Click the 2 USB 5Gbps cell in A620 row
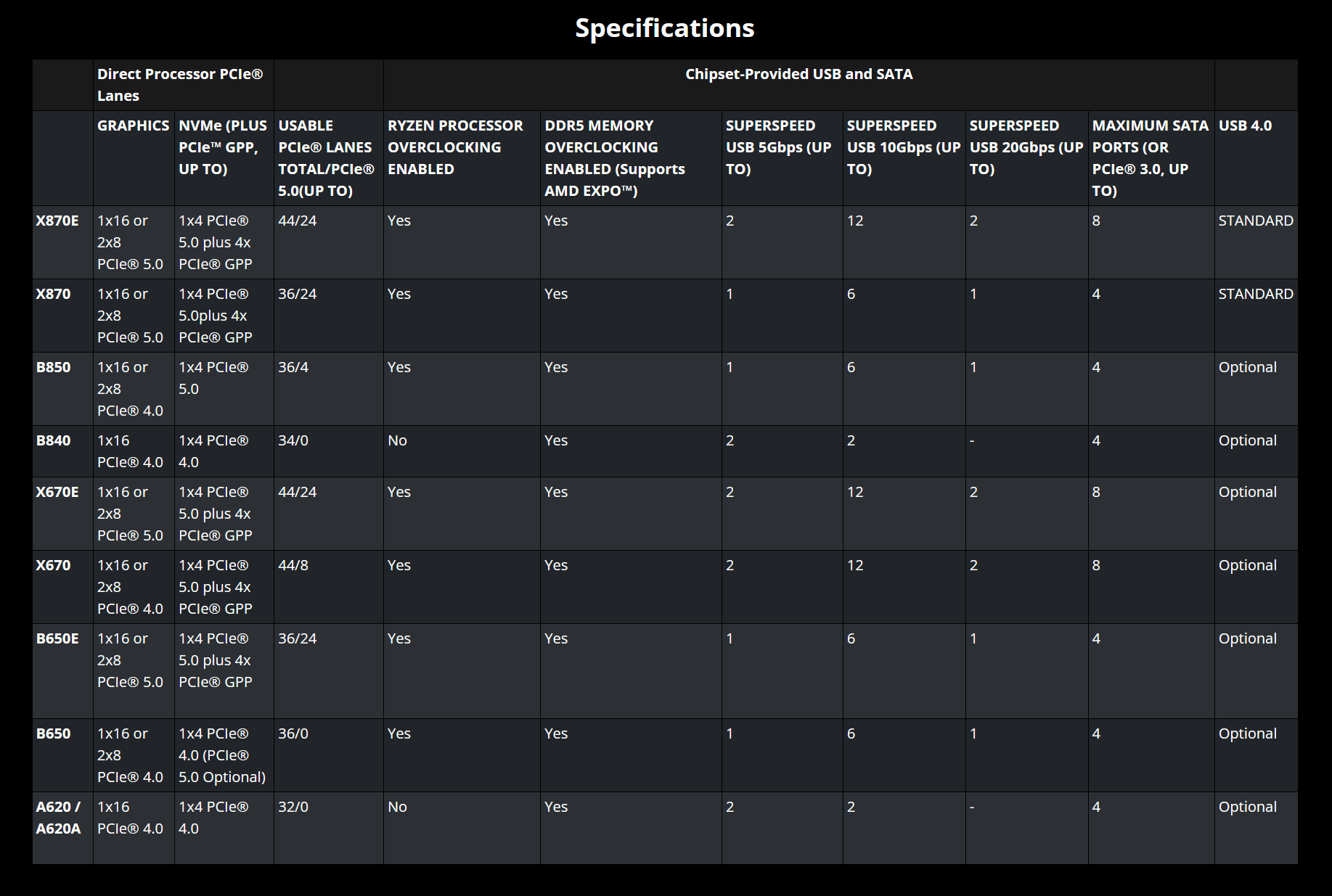The image size is (1332, 896). point(782,828)
